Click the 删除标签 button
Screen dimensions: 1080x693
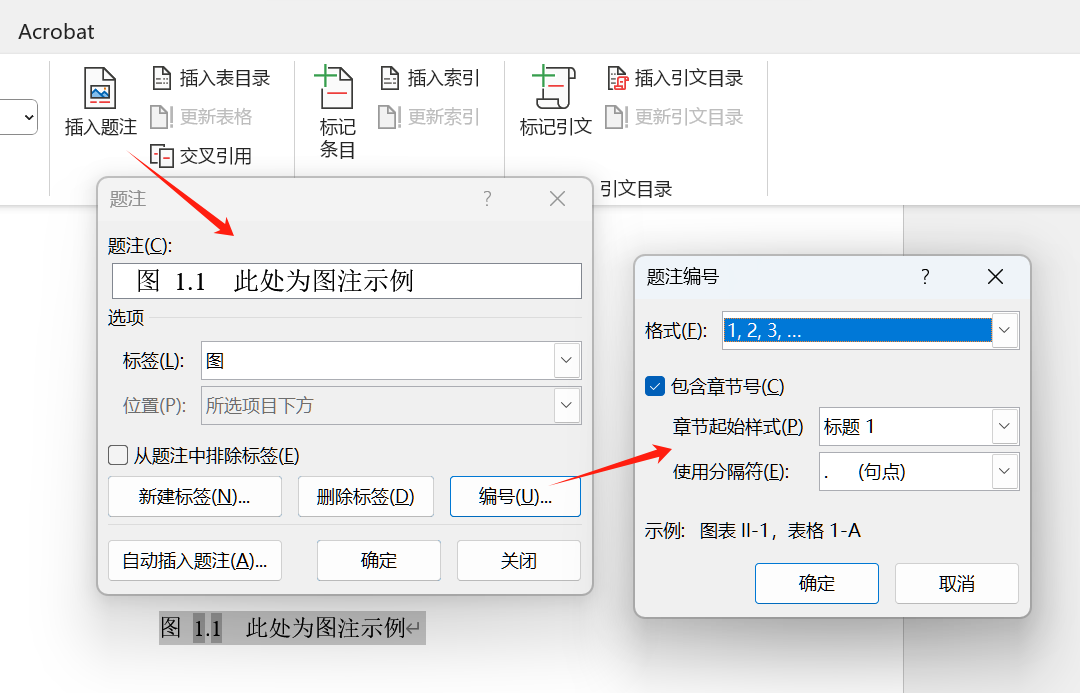pyautogui.click(x=366, y=497)
